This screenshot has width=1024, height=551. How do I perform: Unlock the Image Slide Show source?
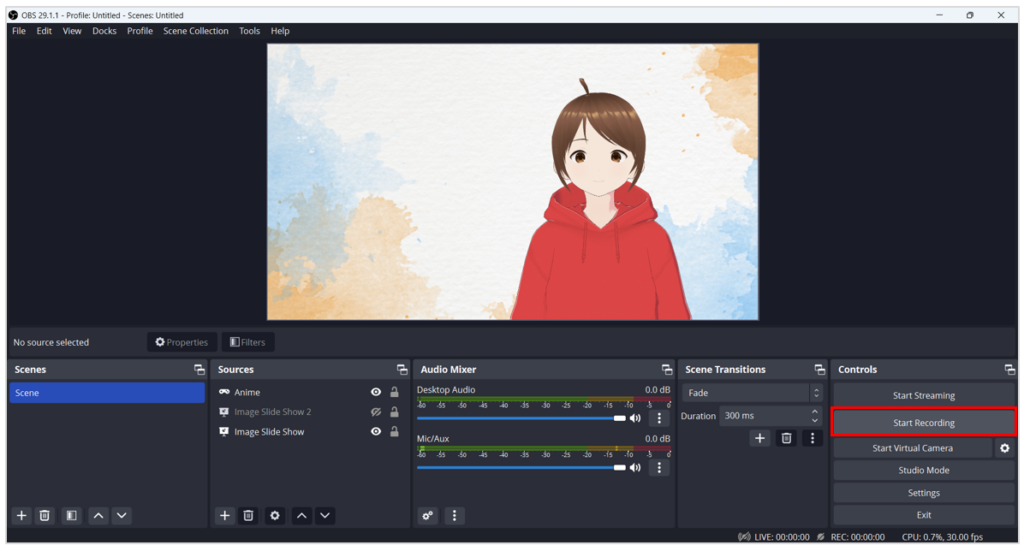tap(394, 432)
